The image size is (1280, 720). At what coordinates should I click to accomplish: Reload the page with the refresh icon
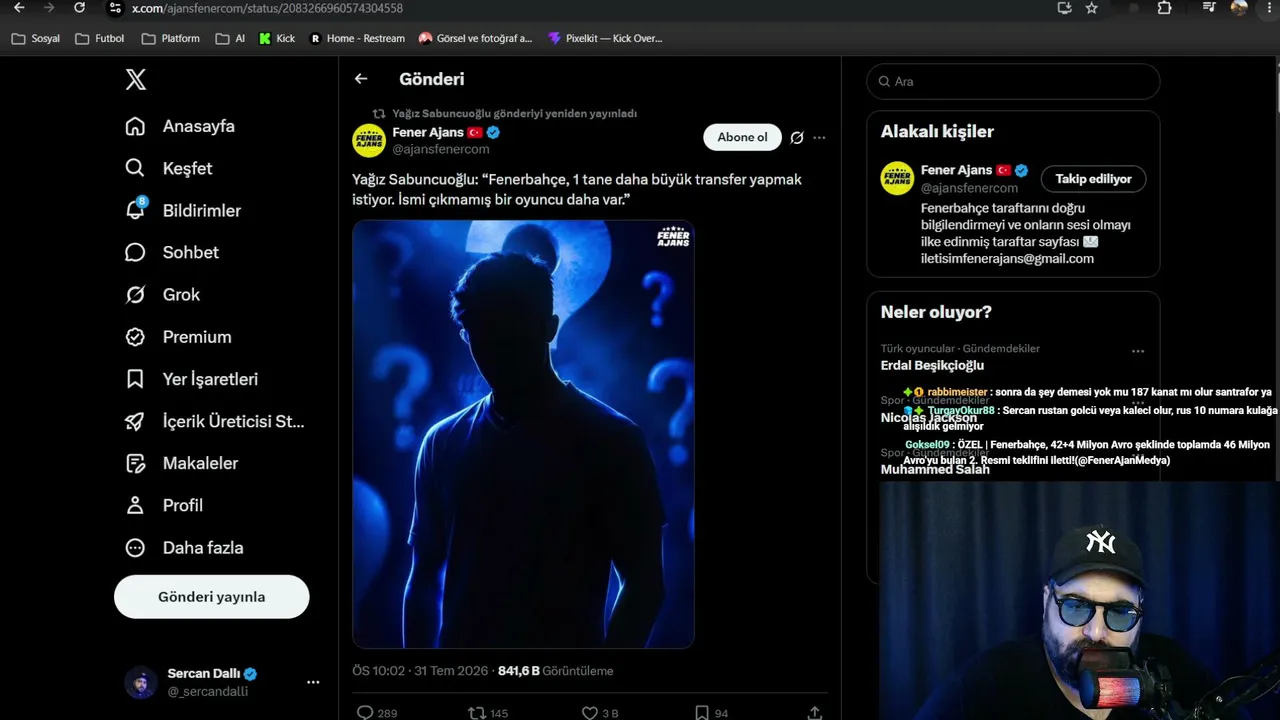[x=80, y=8]
